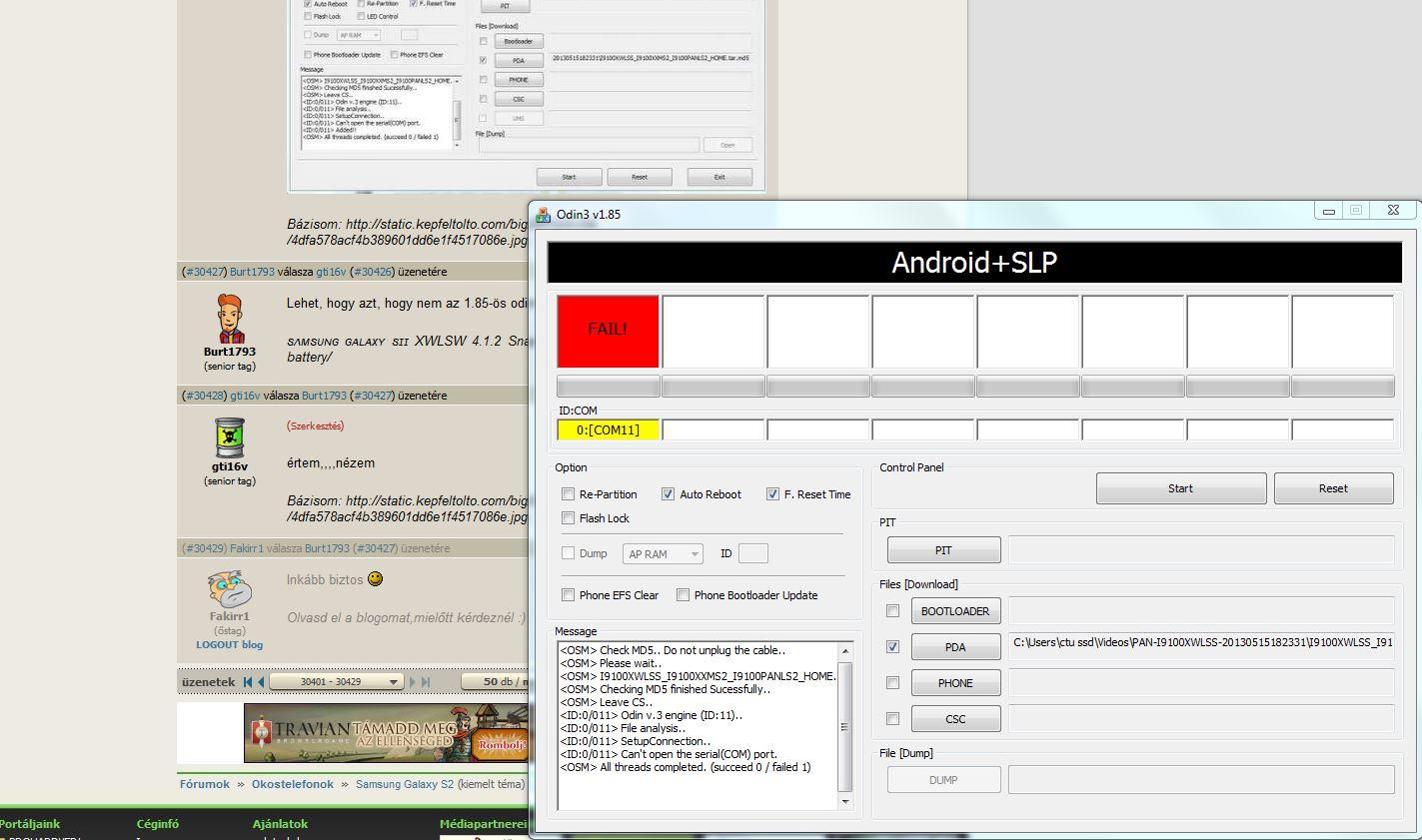Click the PDA file path field
Viewport: 1422px width, 840px height.
pos(1200,647)
